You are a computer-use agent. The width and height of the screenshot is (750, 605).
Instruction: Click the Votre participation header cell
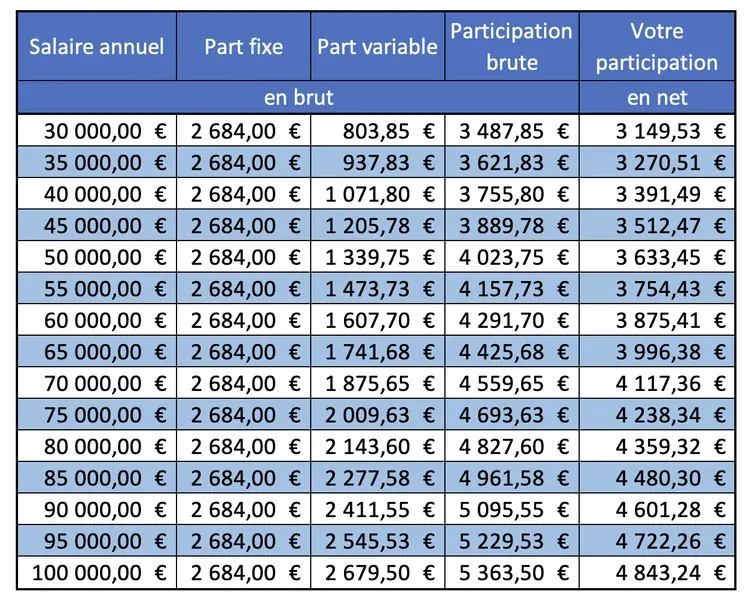(656, 47)
